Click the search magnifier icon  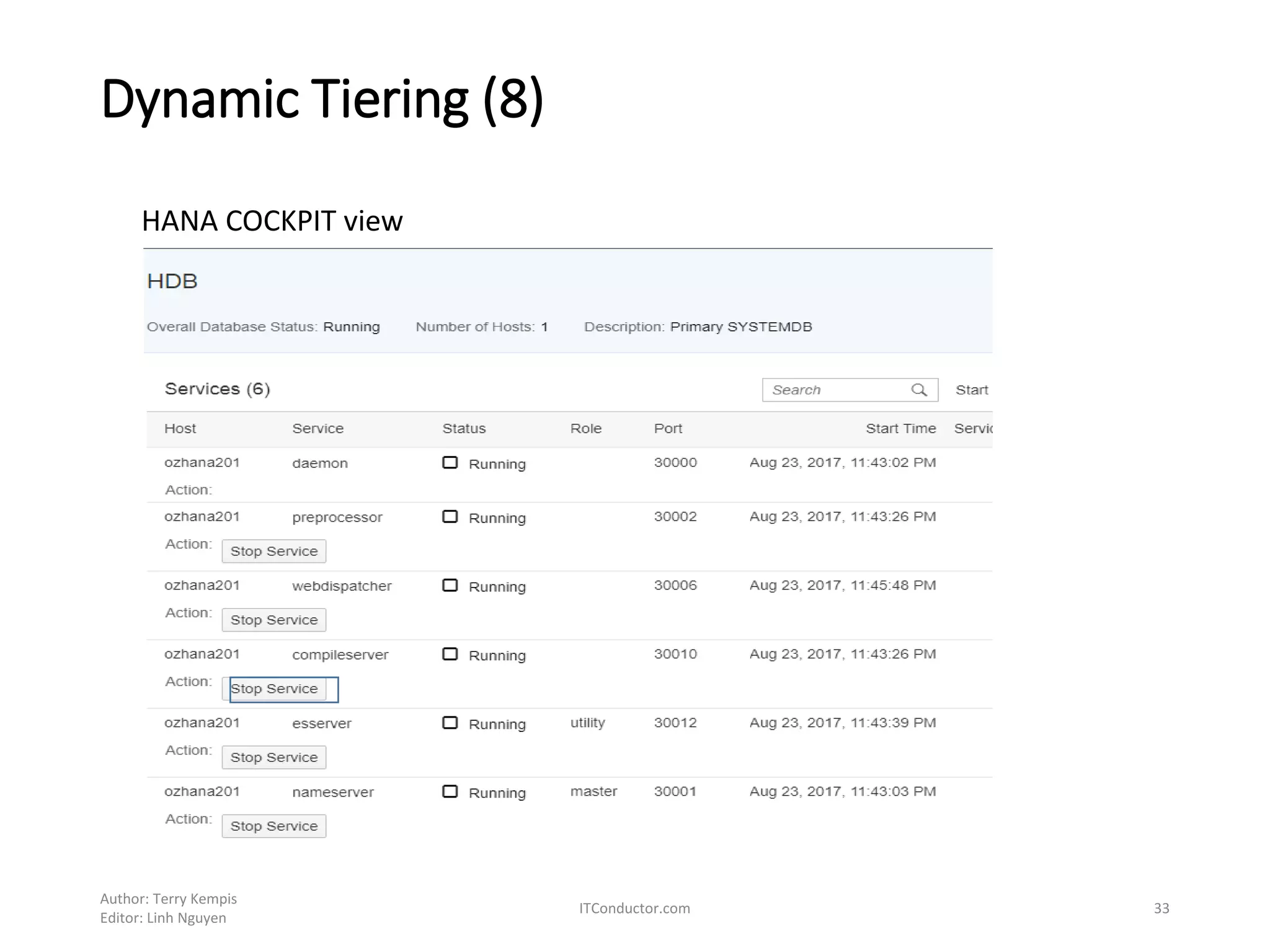coord(919,390)
